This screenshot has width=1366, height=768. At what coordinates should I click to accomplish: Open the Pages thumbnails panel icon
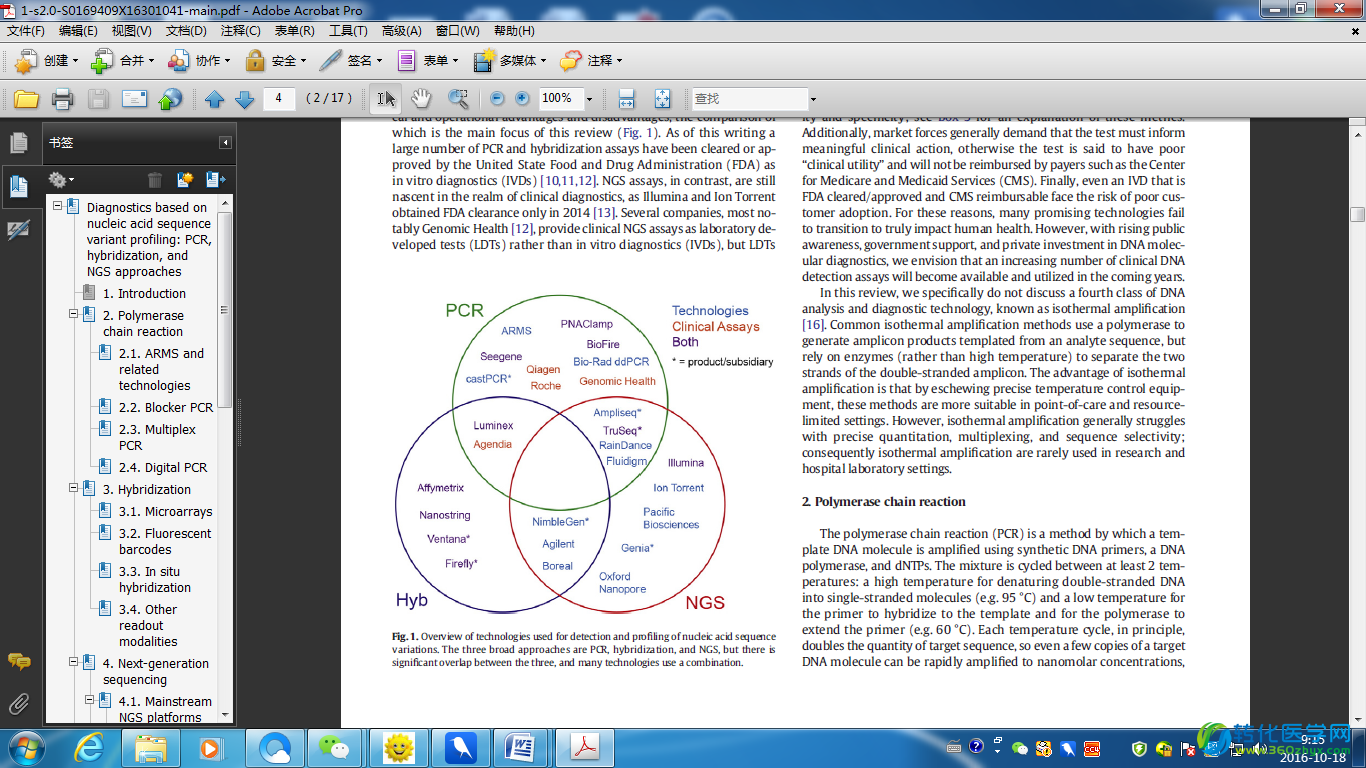point(18,143)
